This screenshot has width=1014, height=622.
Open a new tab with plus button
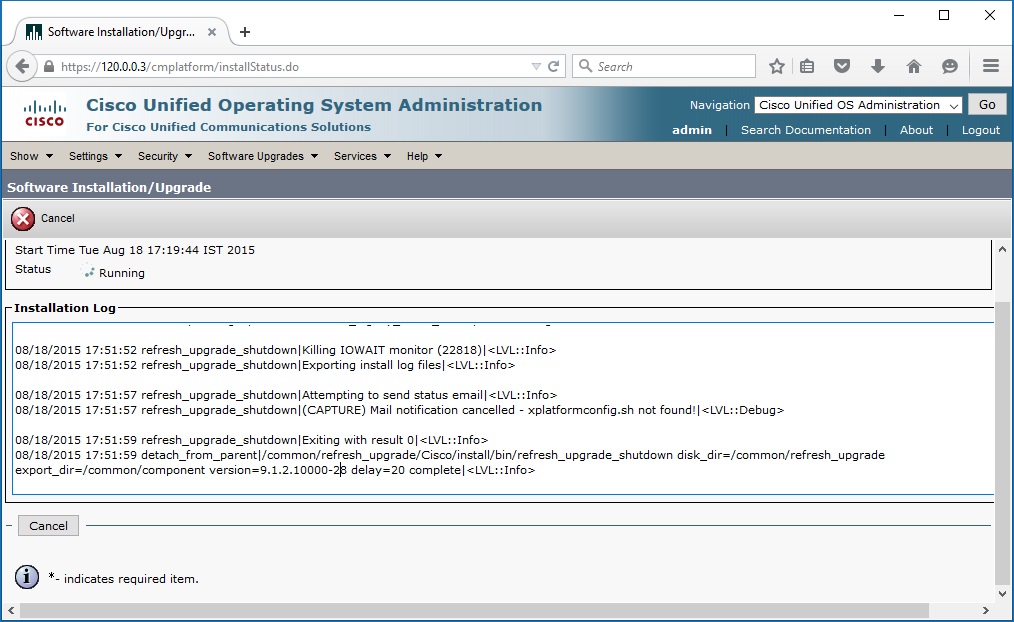pos(244,32)
